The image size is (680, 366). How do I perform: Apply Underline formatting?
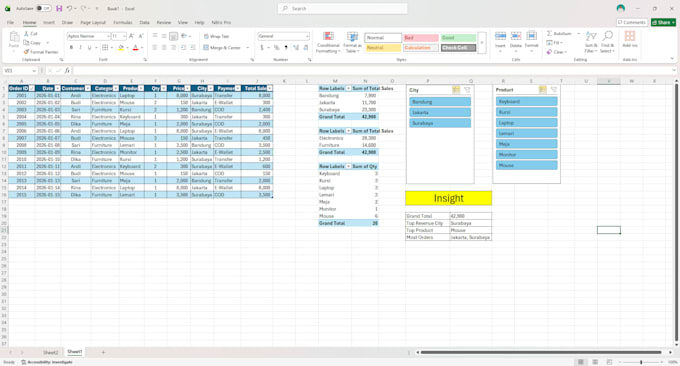90,47
